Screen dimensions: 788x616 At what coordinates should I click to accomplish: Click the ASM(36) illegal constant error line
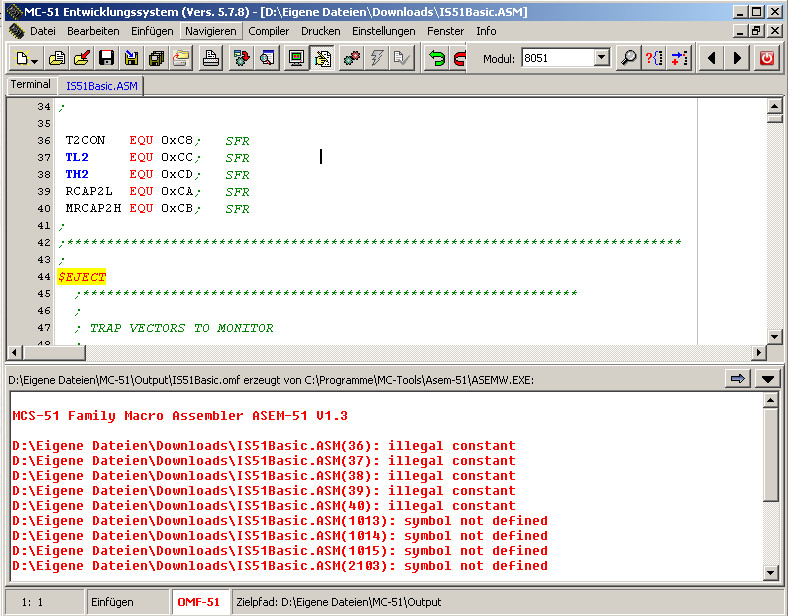[264, 446]
